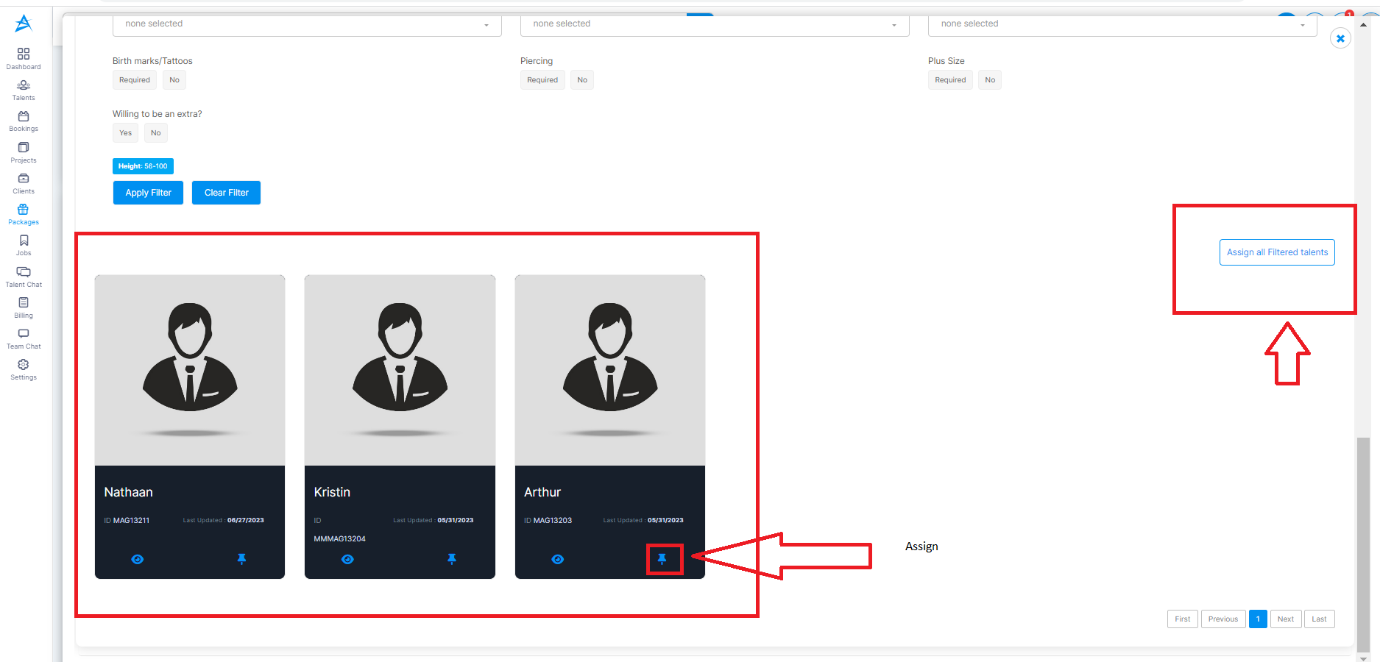Open Talents in the sidebar
This screenshot has width=1380, height=662.
23,90
